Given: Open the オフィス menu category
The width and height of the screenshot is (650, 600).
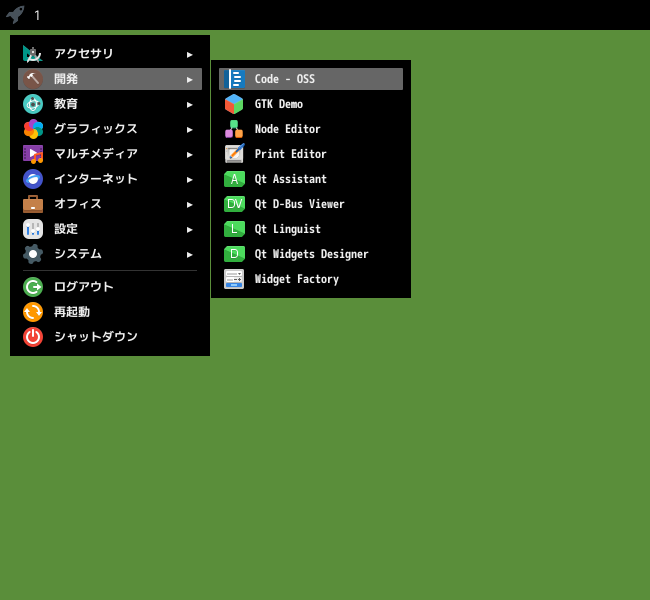Looking at the screenshot, I should click(x=110, y=204).
